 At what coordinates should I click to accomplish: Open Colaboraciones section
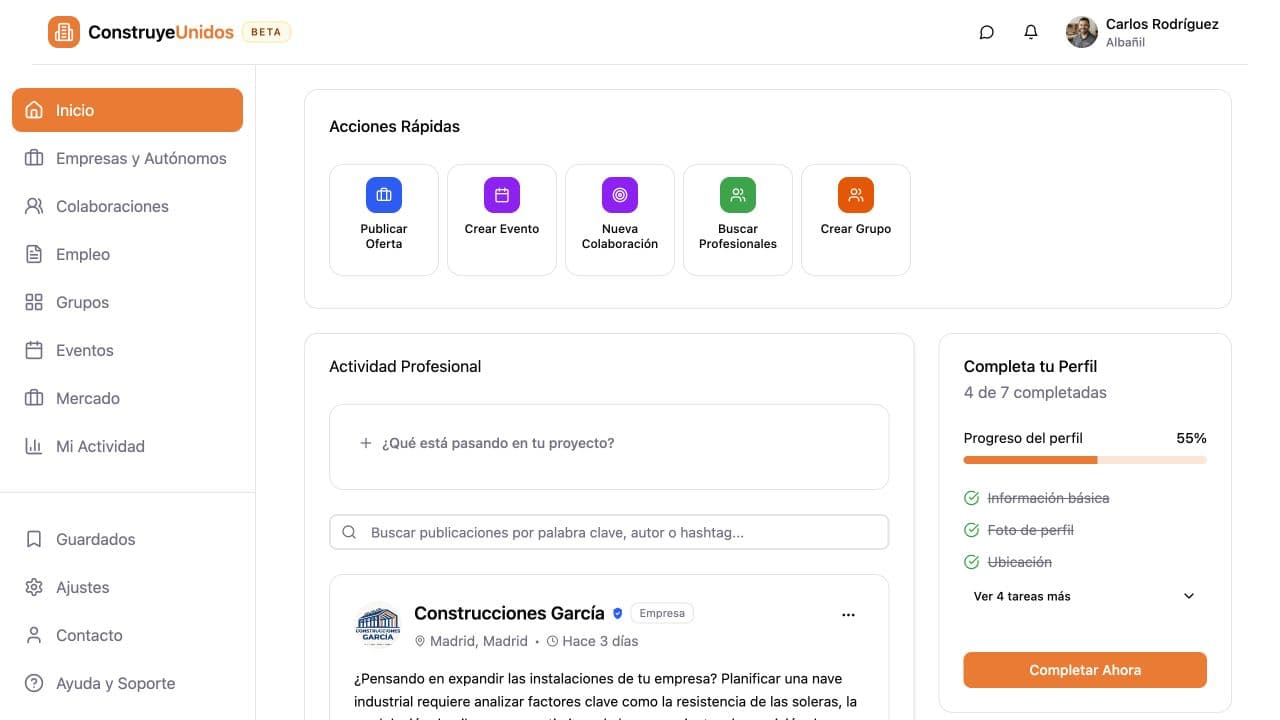[127, 206]
